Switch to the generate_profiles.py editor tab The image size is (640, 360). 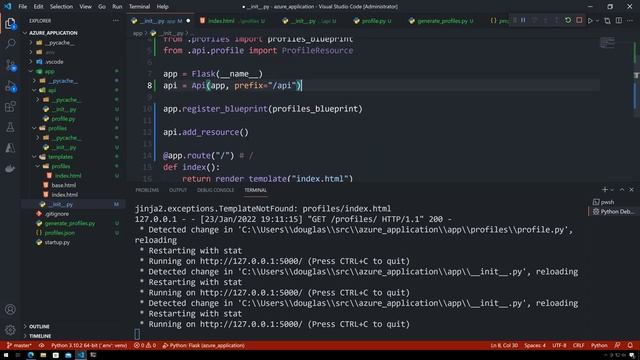[x=445, y=21]
